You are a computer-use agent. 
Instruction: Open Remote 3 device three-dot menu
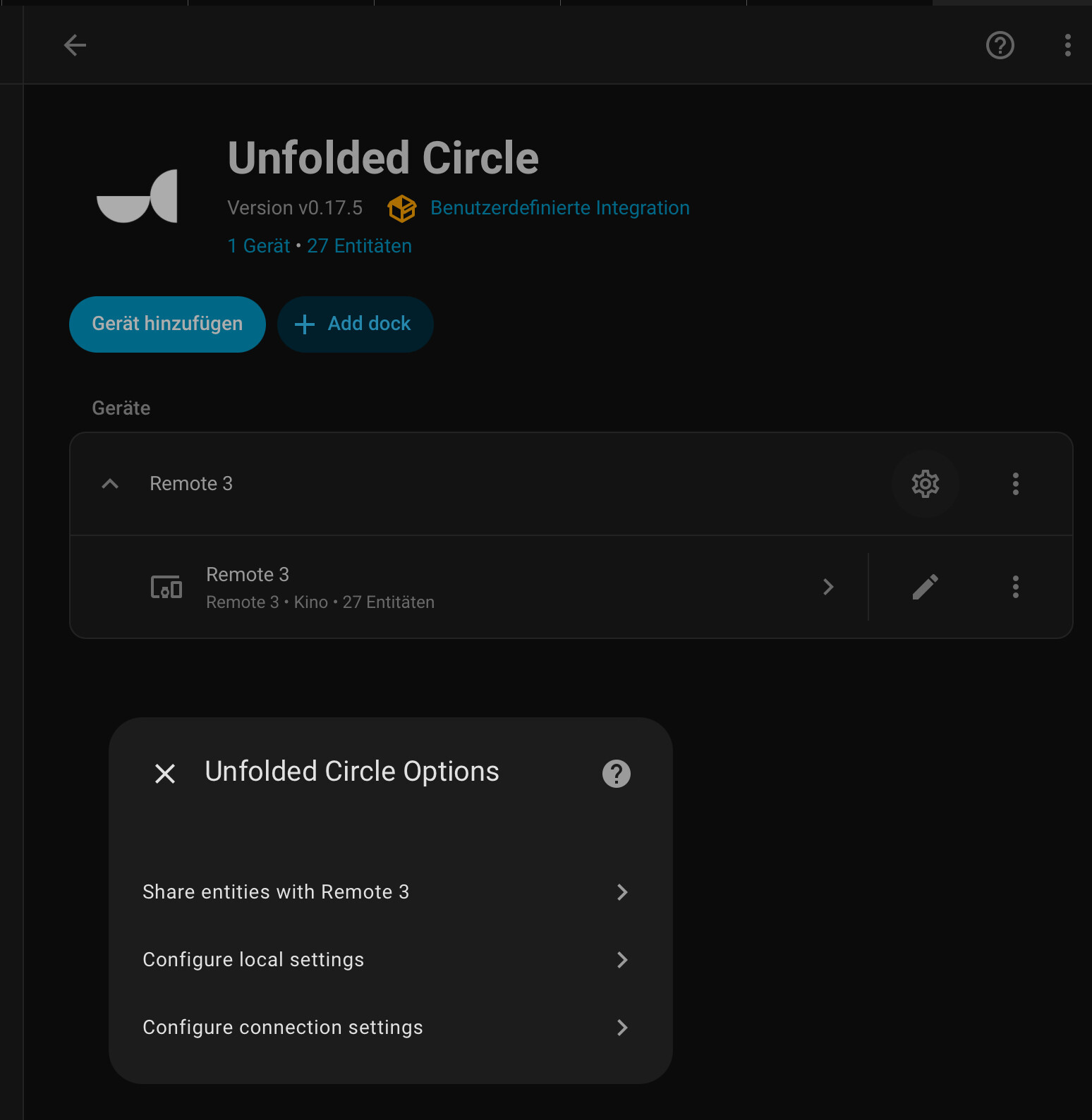pyautogui.click(x=1015, y=587)
